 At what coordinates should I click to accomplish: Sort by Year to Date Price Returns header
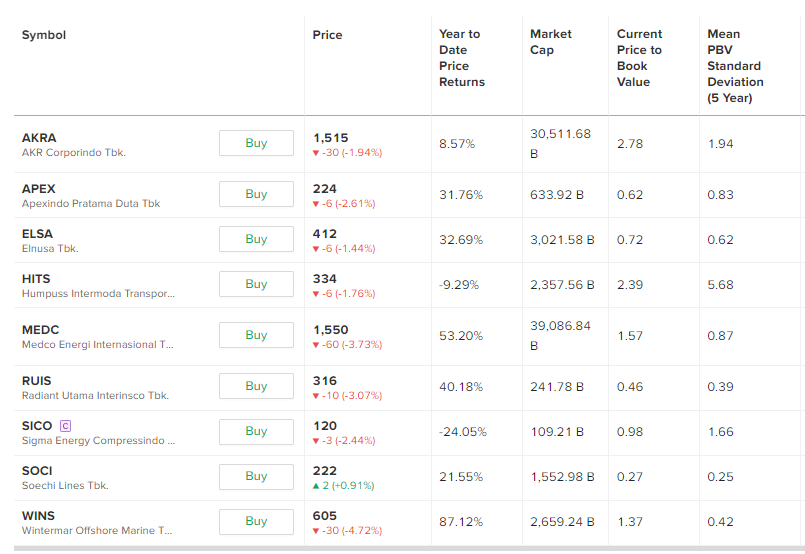pos(462,58)
